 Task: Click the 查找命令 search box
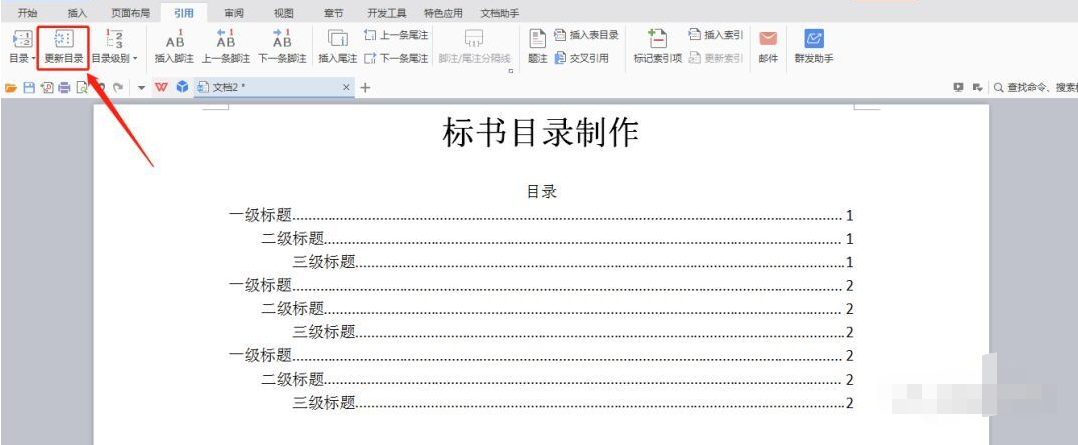[1035, 88]
